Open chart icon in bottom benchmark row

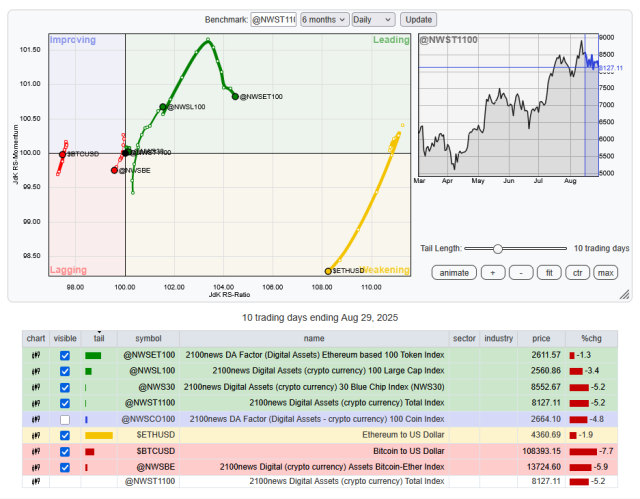click(x=36, y=481)
